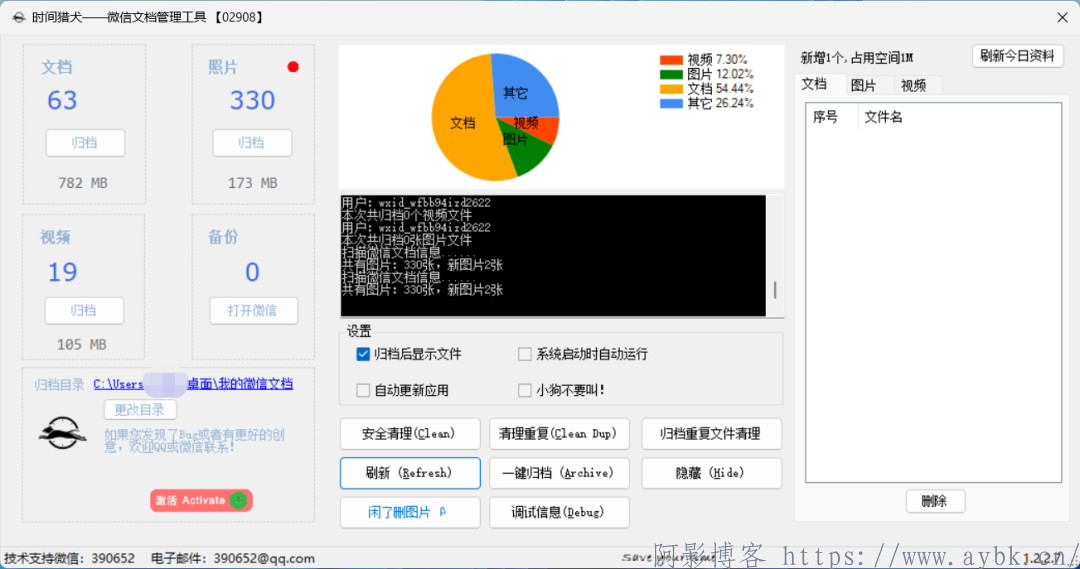1080x569 pixels.
Task: Click the 视频 slice of pie chart
Action: (536, 126)
